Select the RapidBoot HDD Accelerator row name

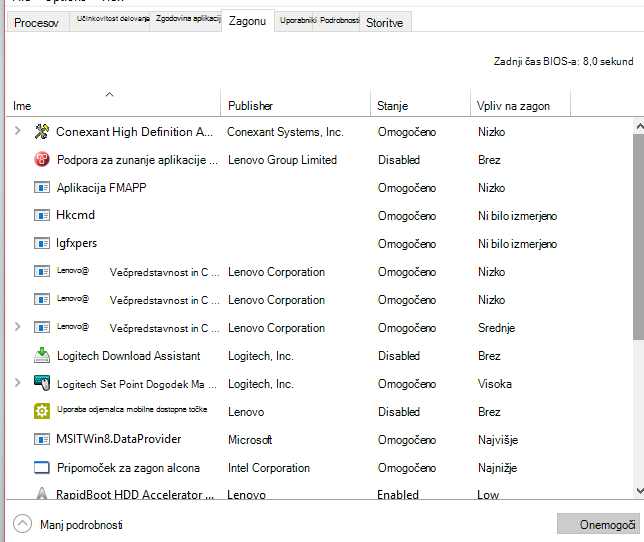point(135,494)
